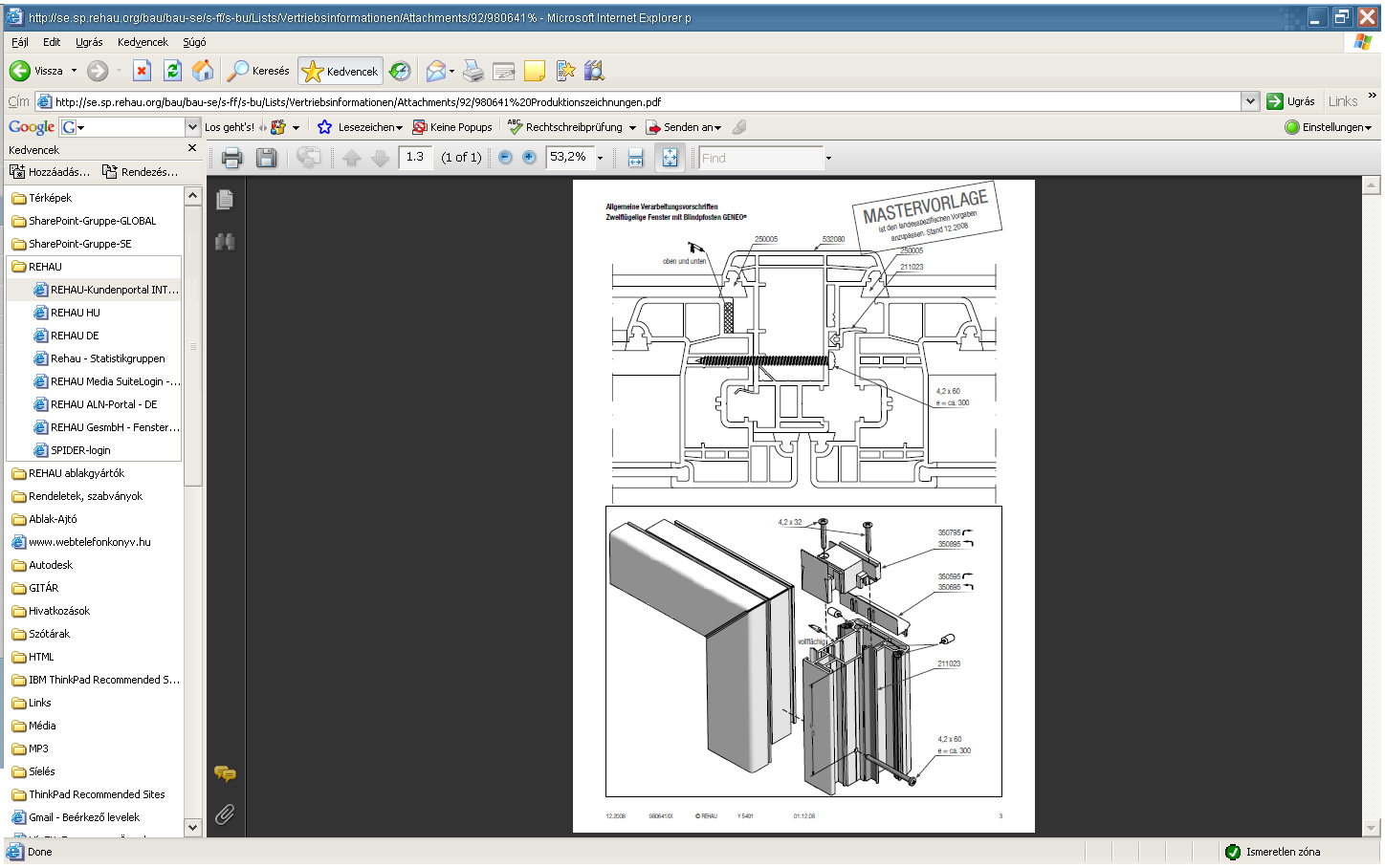Click the Google toolbar logo

point(32,127)
